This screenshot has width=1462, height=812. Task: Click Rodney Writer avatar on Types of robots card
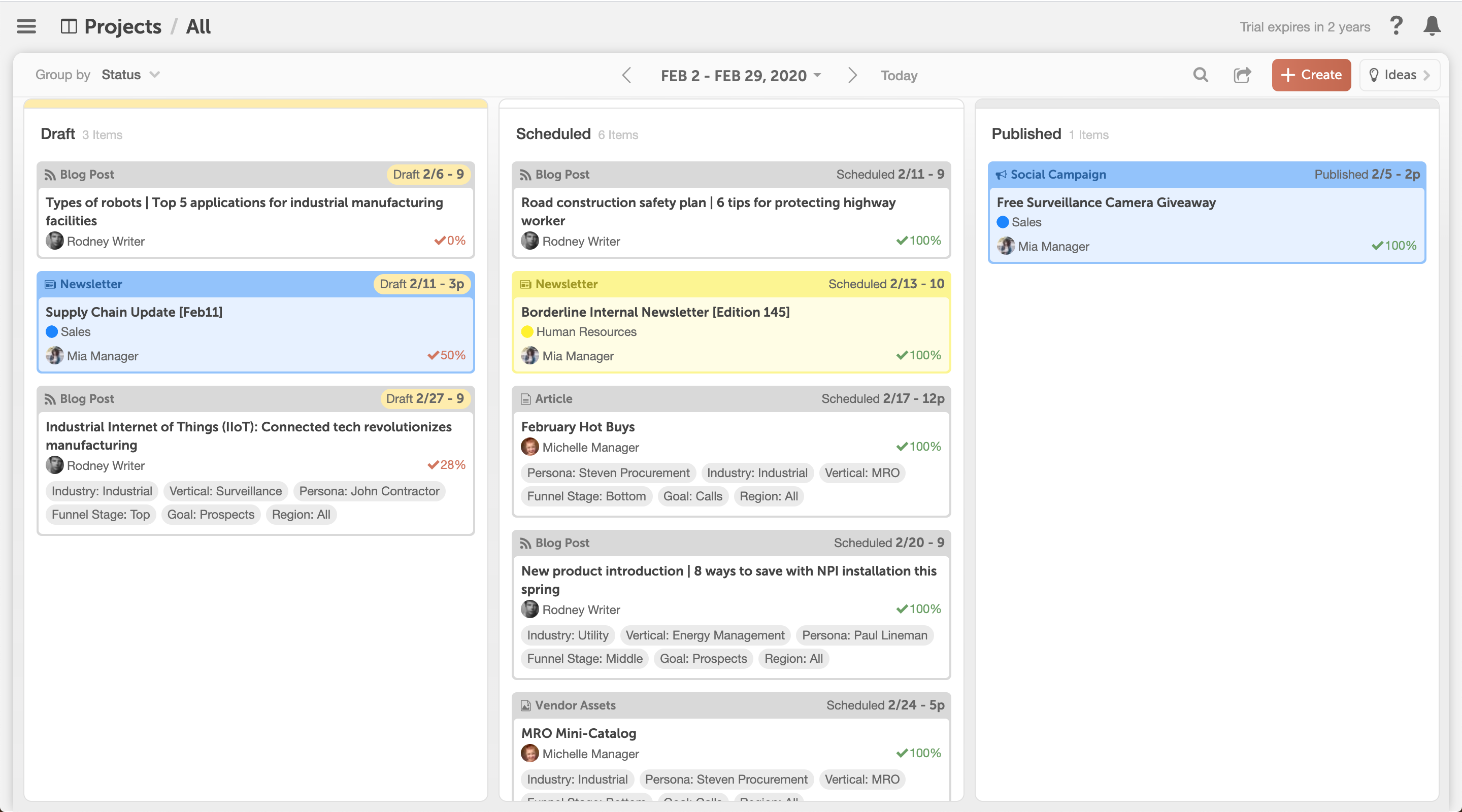click(54, 241)
